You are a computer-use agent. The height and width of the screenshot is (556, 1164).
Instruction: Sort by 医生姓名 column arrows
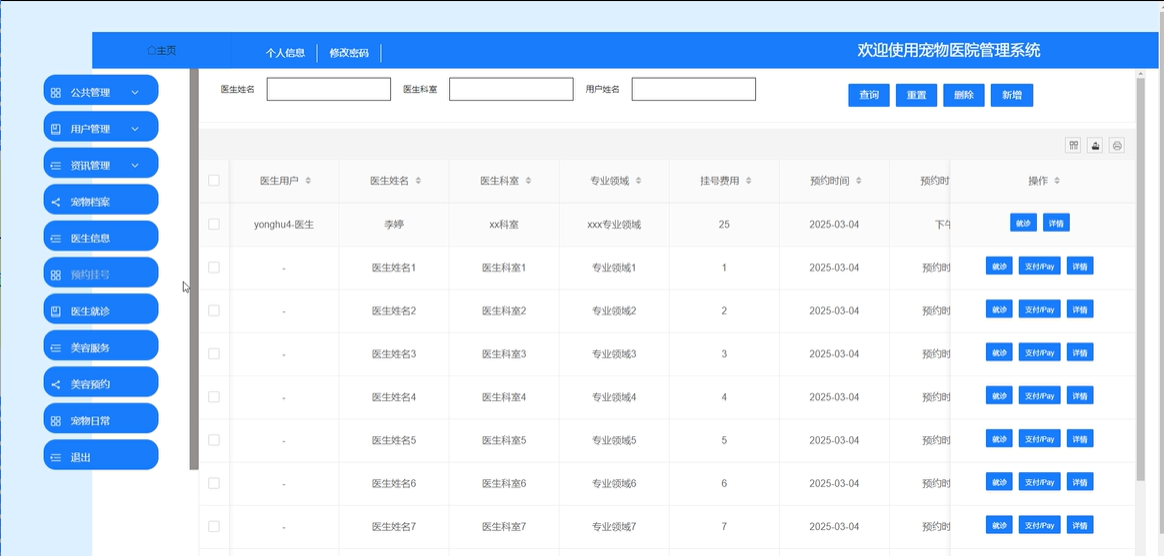point(418,181)
